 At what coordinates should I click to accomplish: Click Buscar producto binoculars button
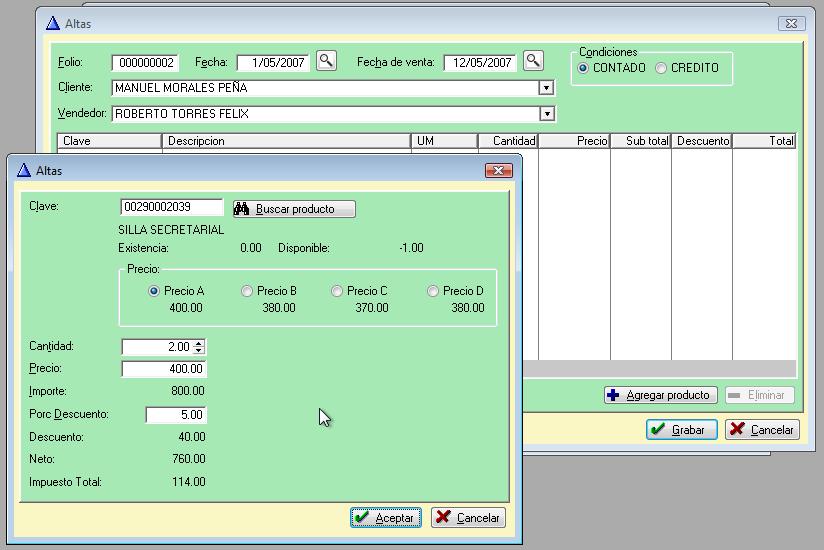(x=294, y=209)
